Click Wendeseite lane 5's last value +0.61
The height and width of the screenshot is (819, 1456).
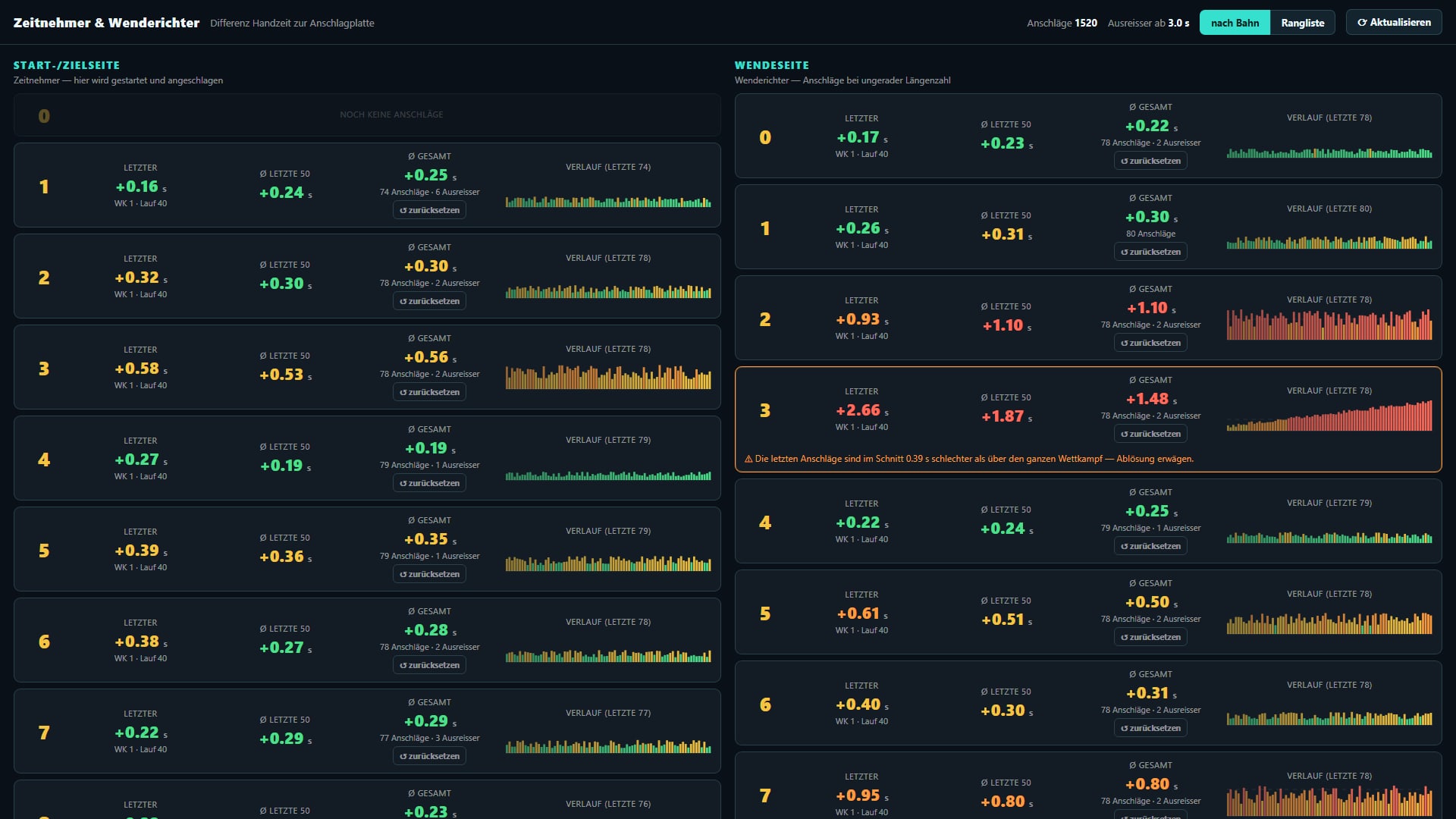[861, 613]
